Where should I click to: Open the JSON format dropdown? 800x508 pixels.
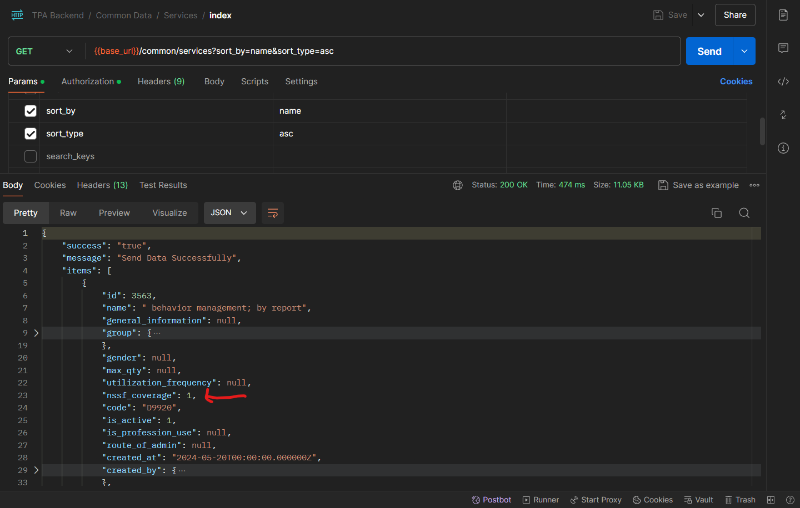click(228, 213)
